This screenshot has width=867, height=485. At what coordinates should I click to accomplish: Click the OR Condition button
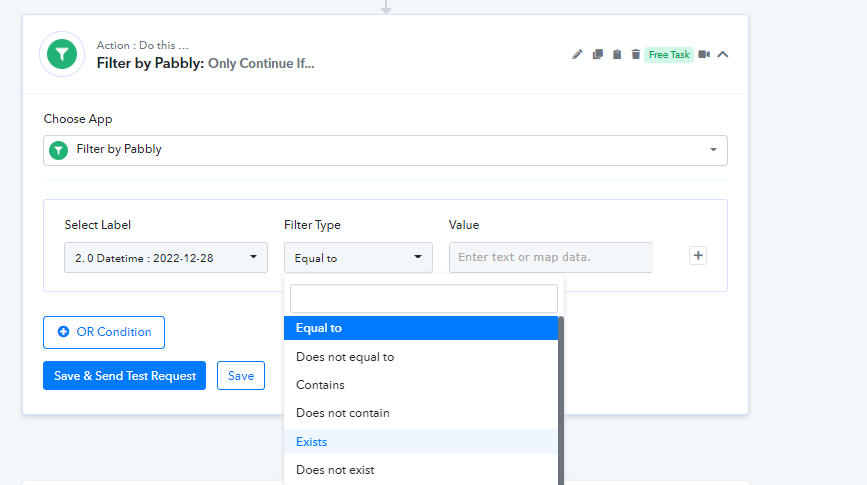104,332
